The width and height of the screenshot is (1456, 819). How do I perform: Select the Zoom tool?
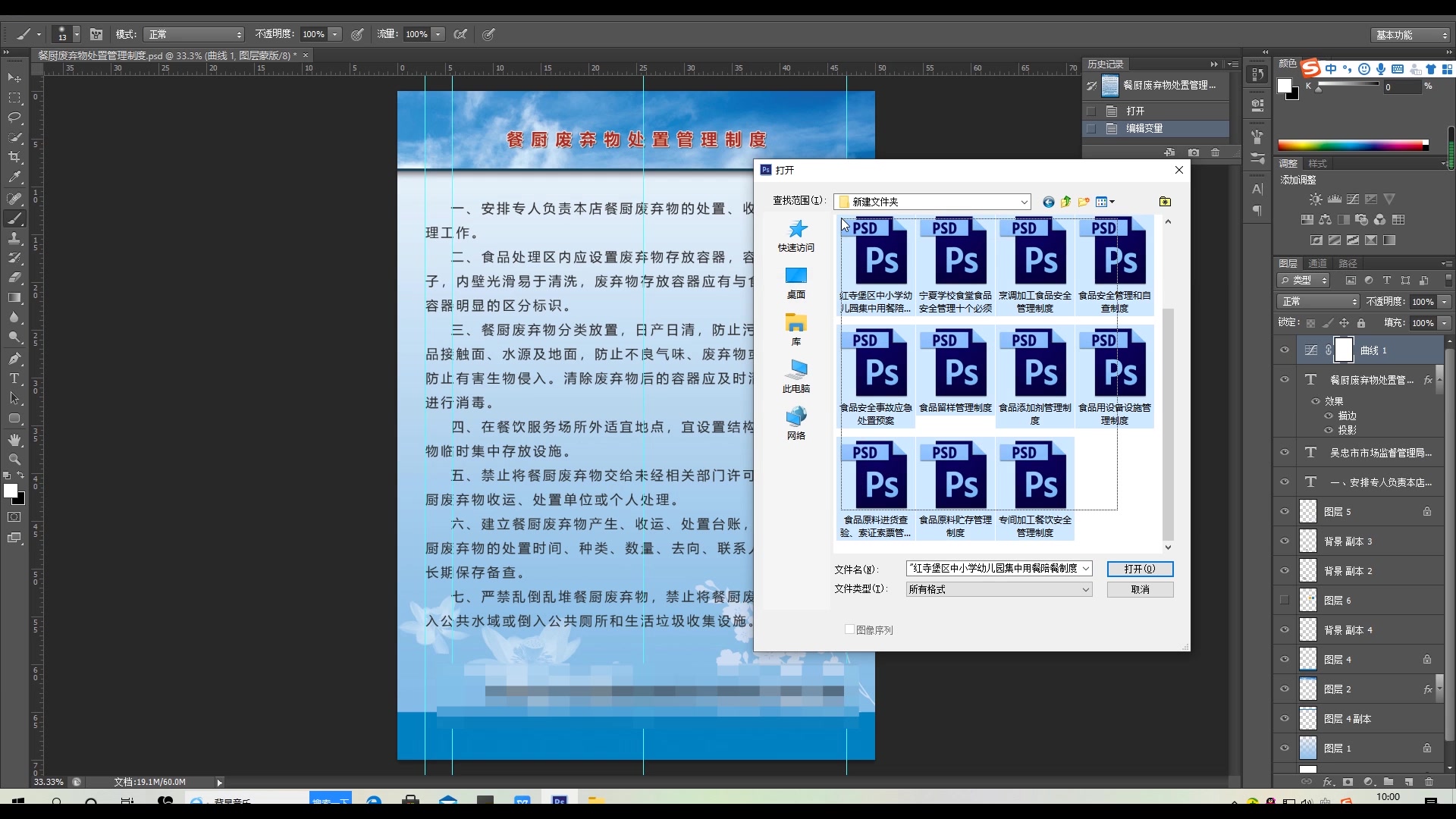[x=14, y=460]
